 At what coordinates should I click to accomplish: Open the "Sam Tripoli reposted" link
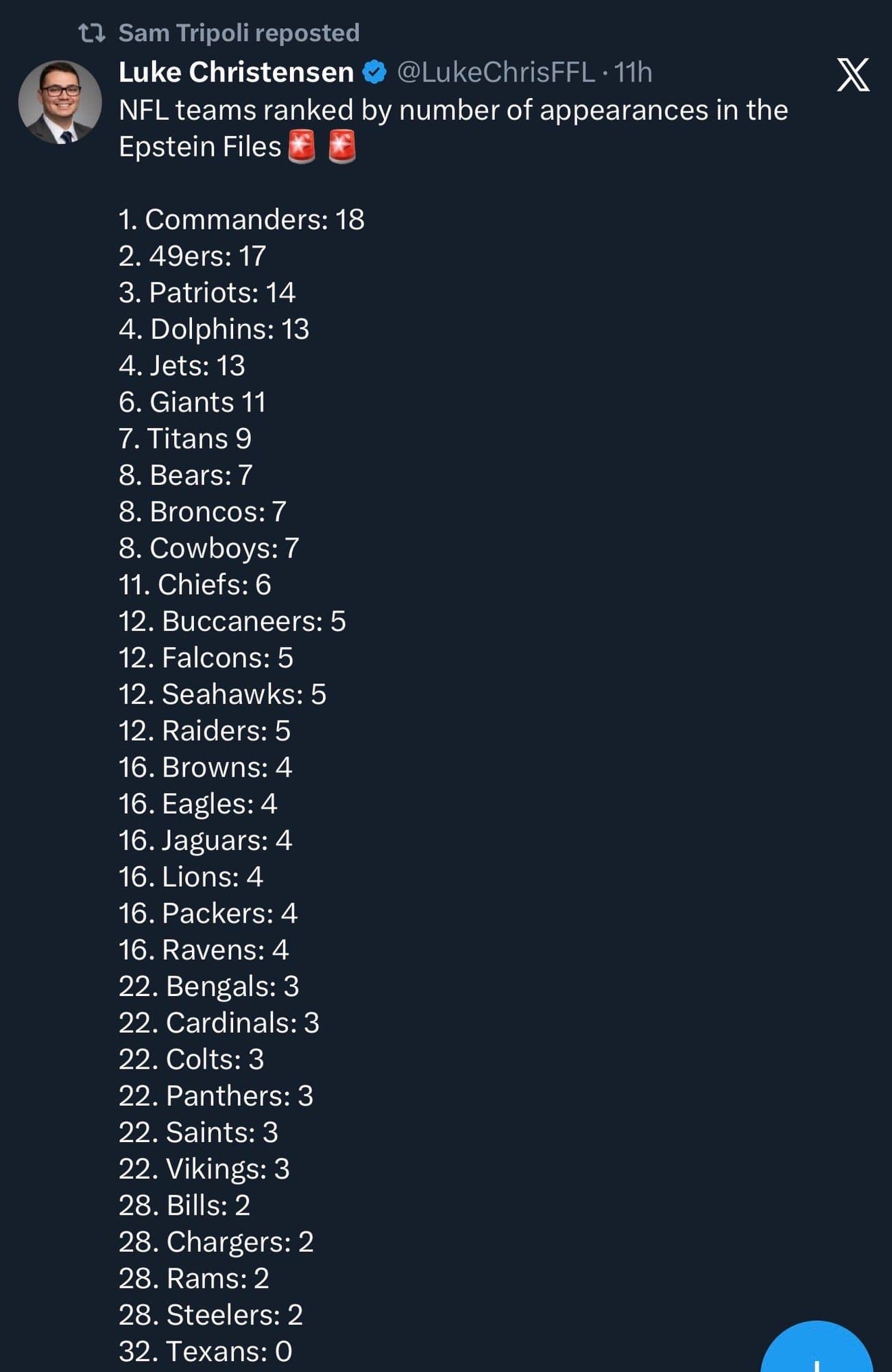click(x=239, y=33)
